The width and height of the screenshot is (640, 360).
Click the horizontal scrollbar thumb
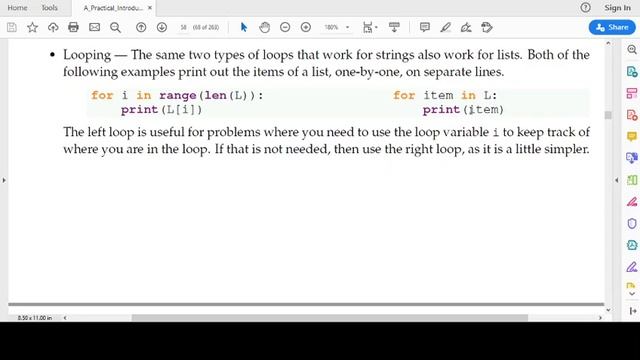(330, 318)
